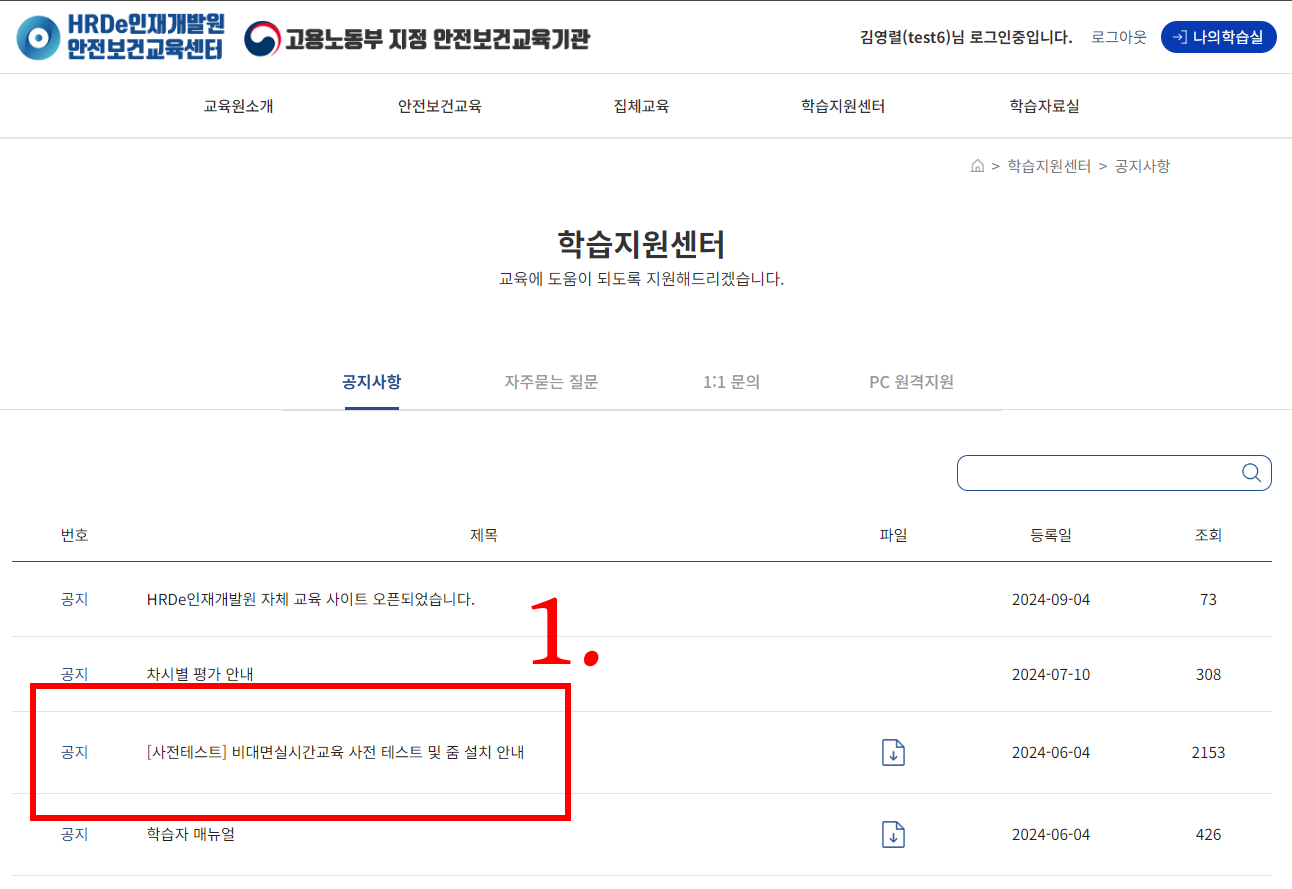Image resolution: width=1292 pixels, height=889 pixels.
Task: Download file attached to 사전테스트 notice
Action: pos(893,752)
